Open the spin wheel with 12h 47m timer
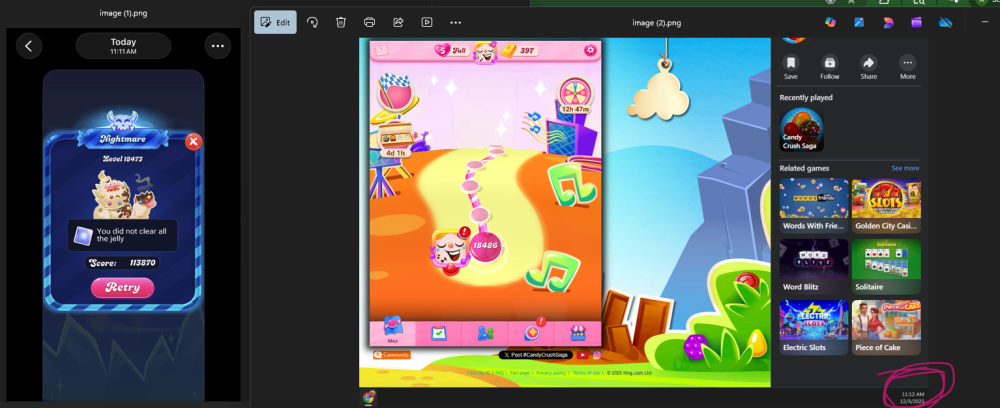The height and width of the screenshot is (408, 1000). (575, 96)
